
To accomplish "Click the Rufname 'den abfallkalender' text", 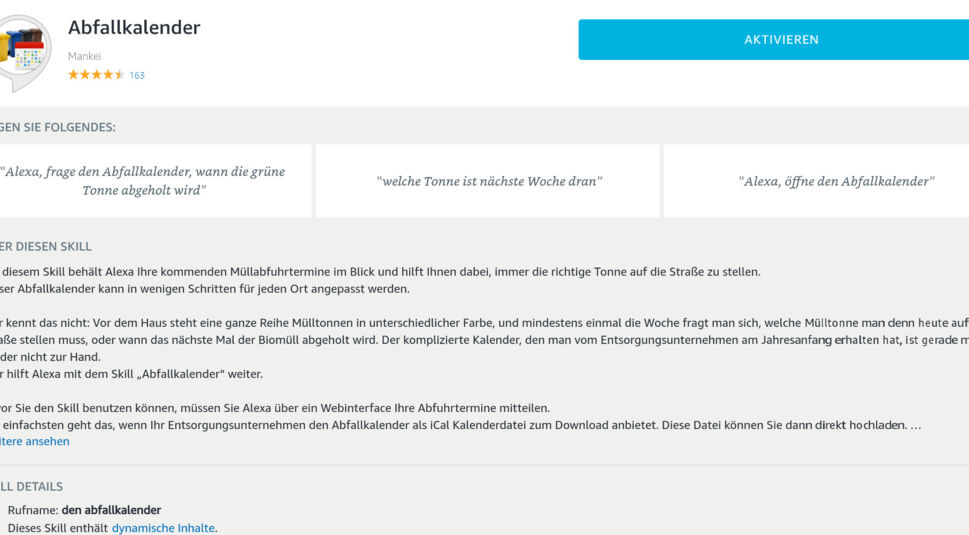I will coord(111,510).
